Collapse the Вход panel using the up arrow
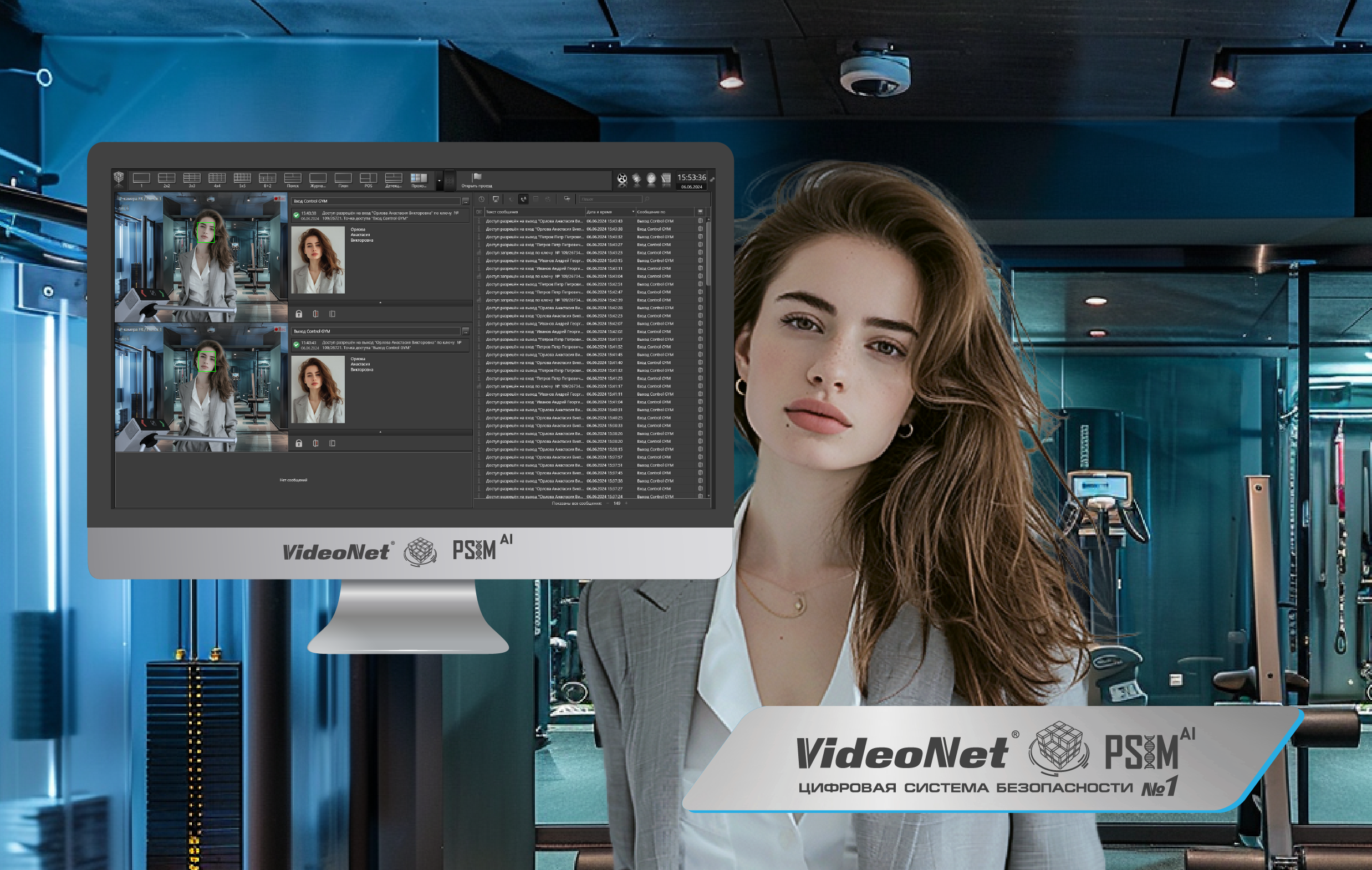The height and width of the screenshot is (870, 1372). [x=380, y=303]
